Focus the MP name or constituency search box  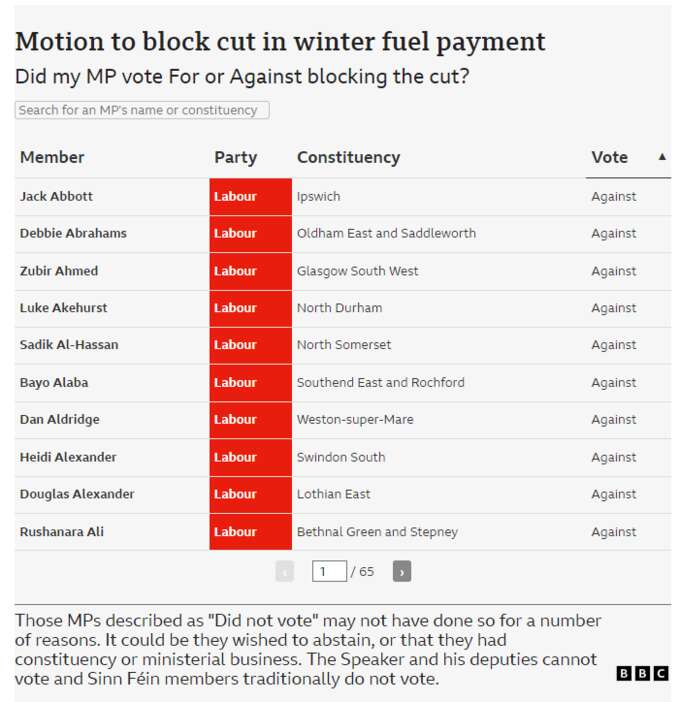coord(142,110)
